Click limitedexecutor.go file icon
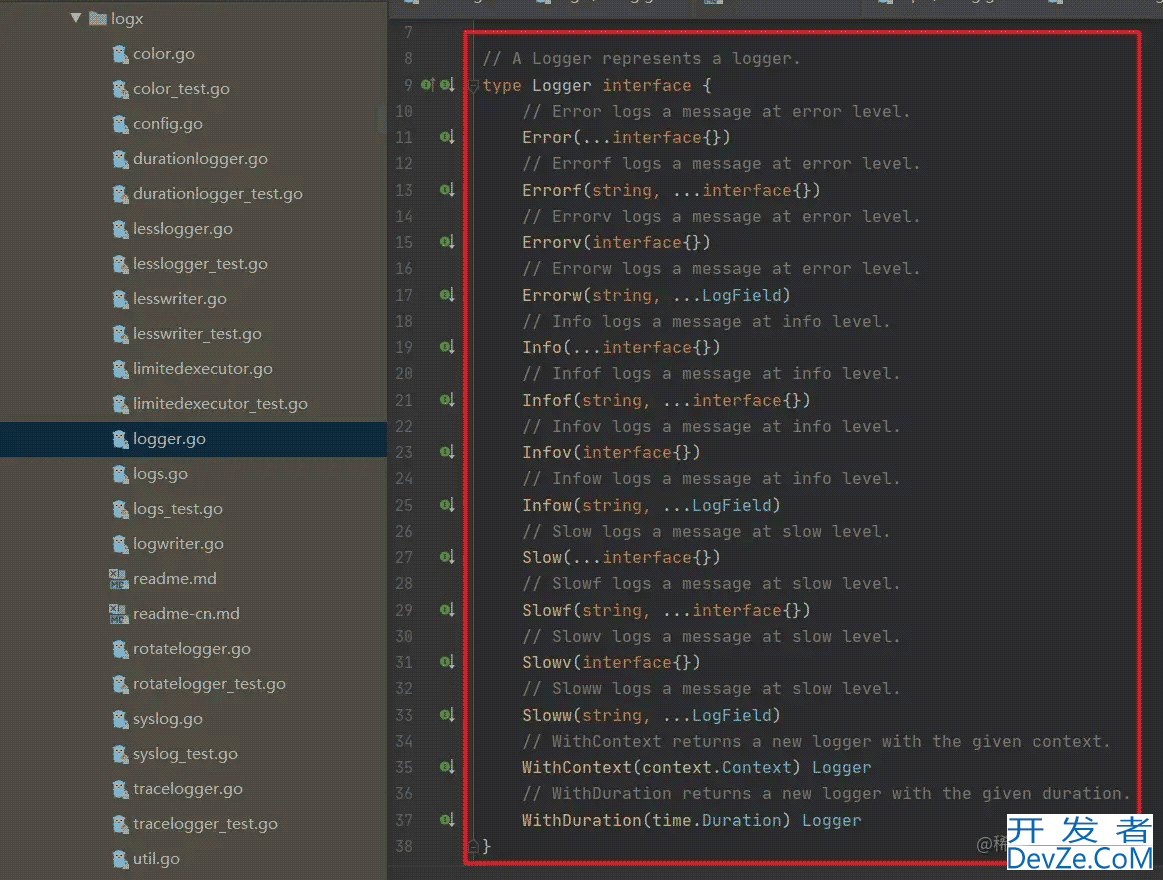The height and width of the screenshot is (880, 1163). [x=119, y=369]
